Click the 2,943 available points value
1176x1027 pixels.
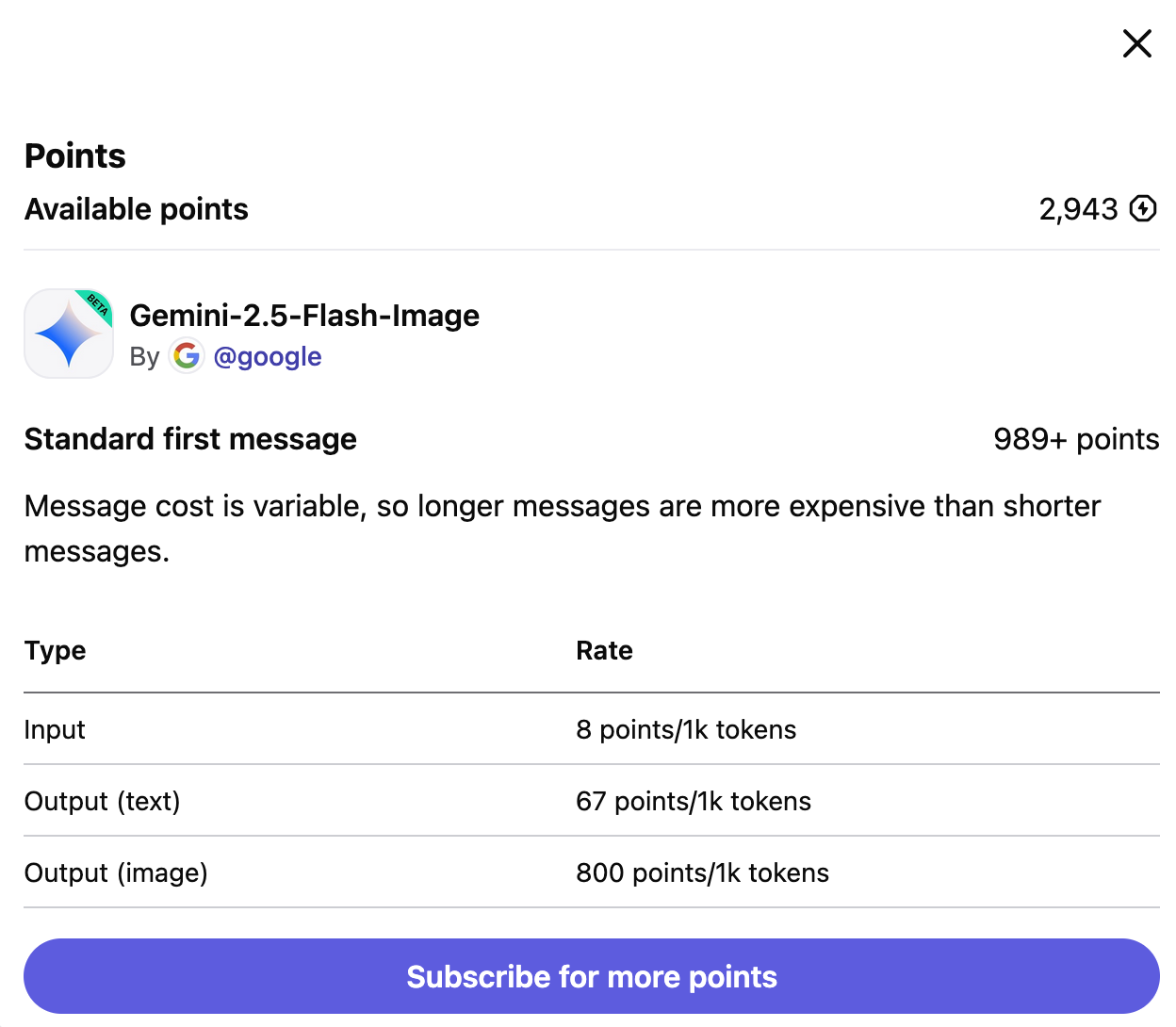click(x=1078, y=209)
